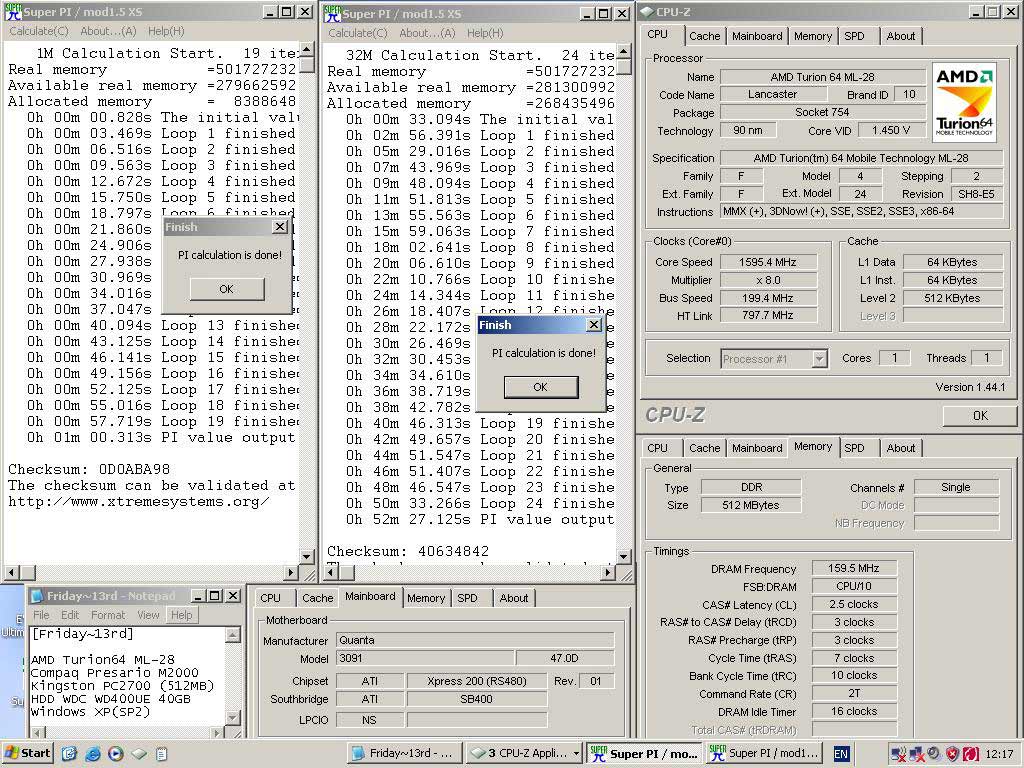The width and height of the screenshot is (1024, 768).
Task: Click the taskbar clock showing 12:17
Action: pyautogui.click(x=999, y=754)
